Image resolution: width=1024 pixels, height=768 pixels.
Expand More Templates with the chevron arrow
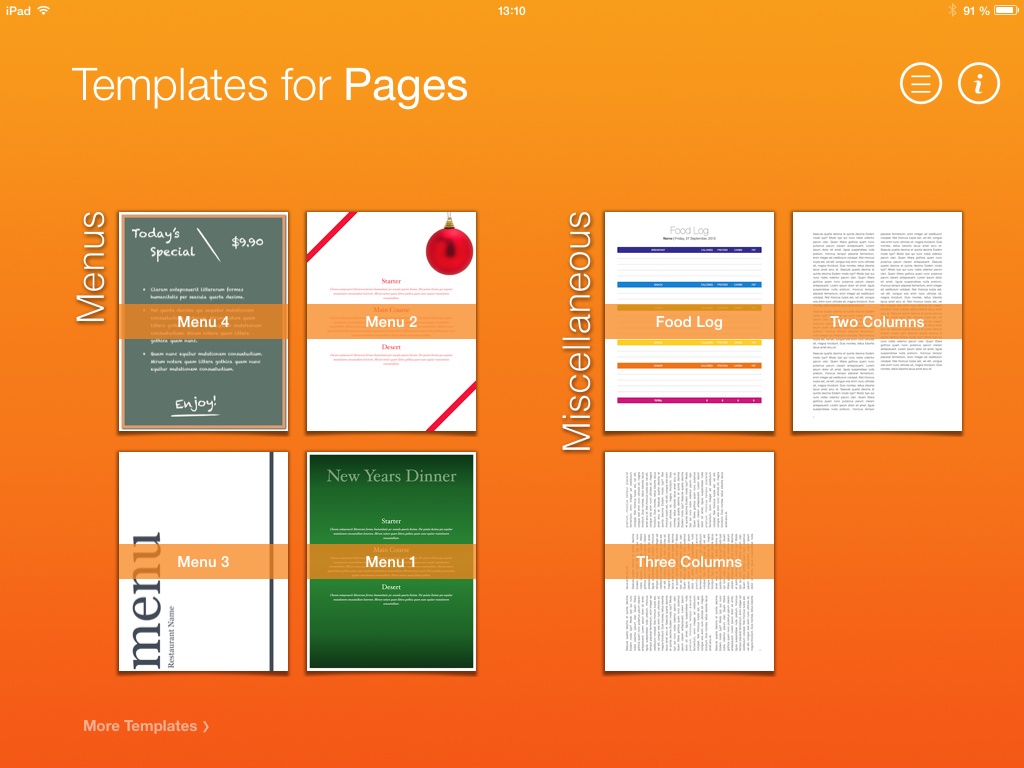(x=206, y=727)
